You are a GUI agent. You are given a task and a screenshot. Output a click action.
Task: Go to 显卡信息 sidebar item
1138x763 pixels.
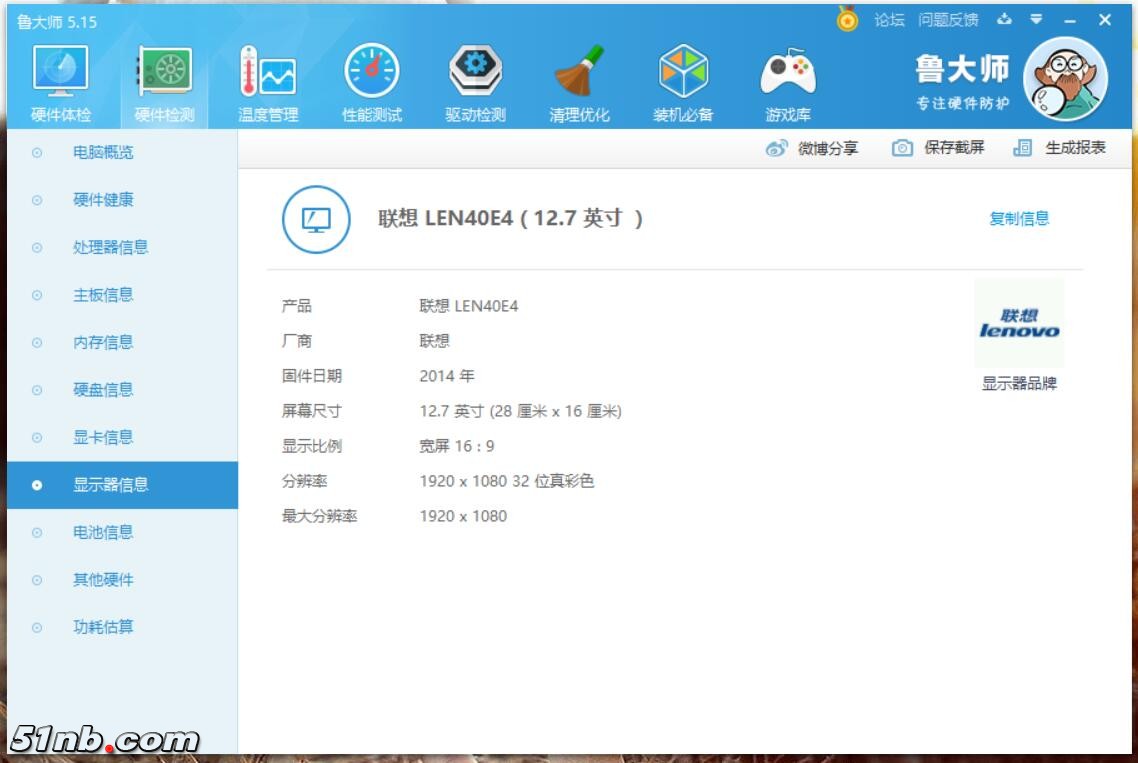click(103, 437)
